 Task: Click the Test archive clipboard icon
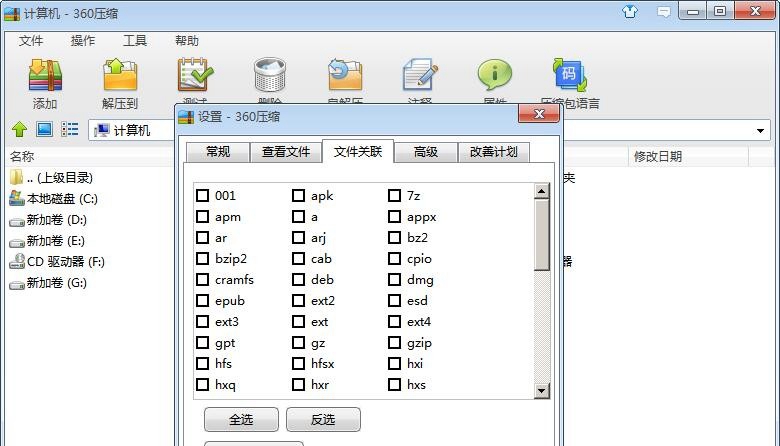195,75
